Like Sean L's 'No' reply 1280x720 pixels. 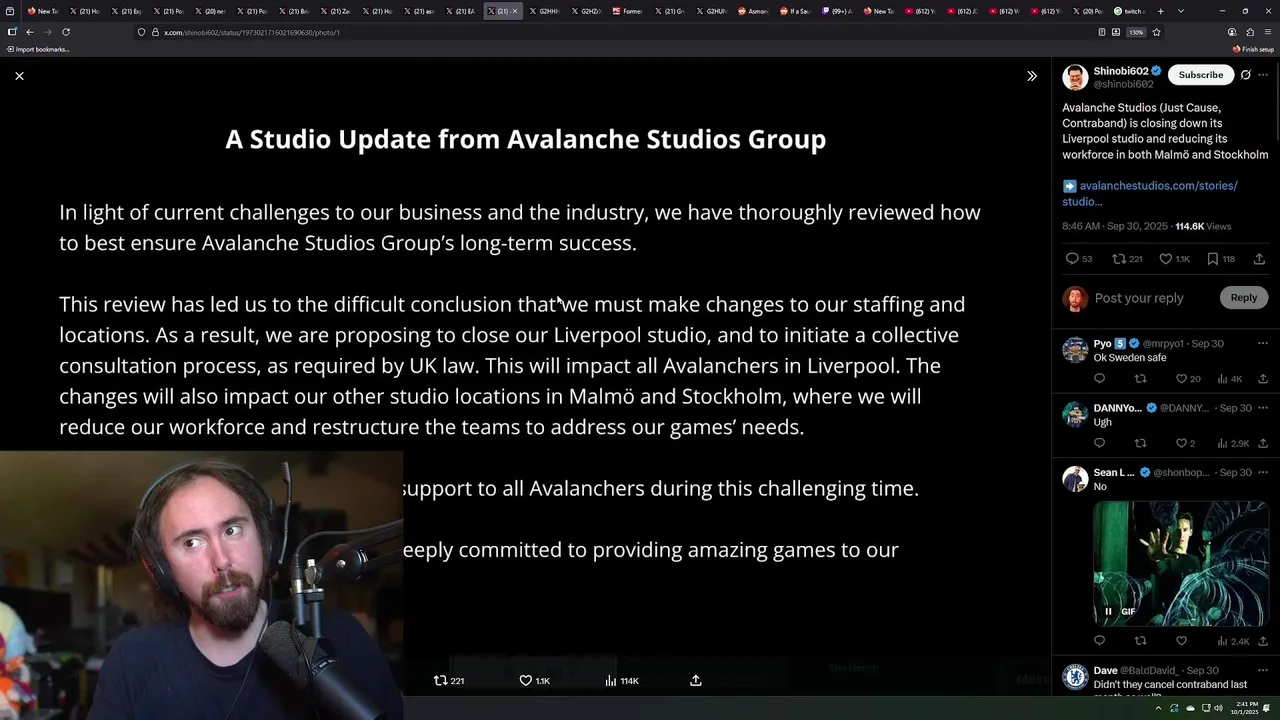1181,641
